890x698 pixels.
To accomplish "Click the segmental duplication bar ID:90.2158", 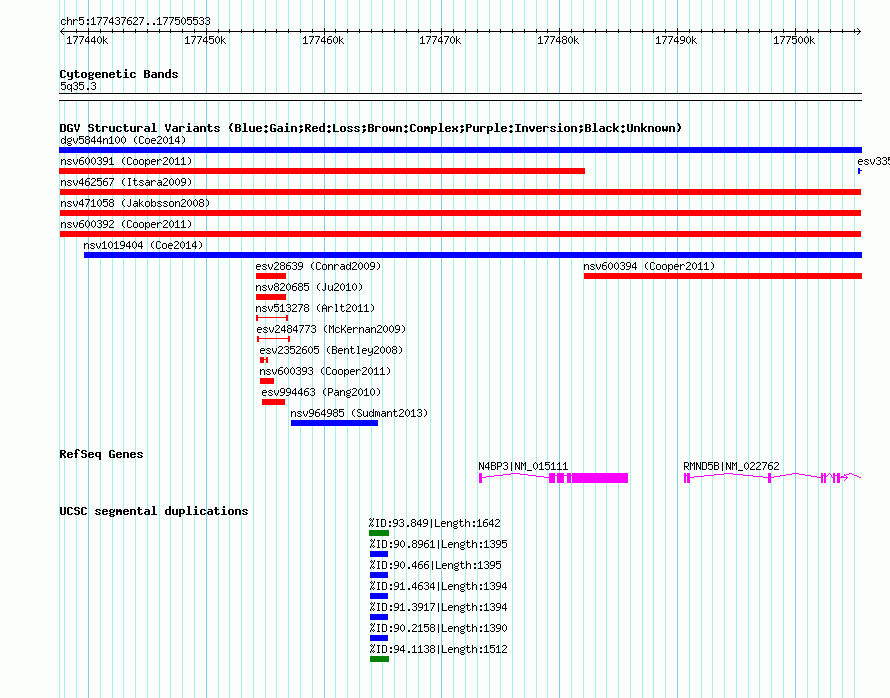I will coord(379,638).
